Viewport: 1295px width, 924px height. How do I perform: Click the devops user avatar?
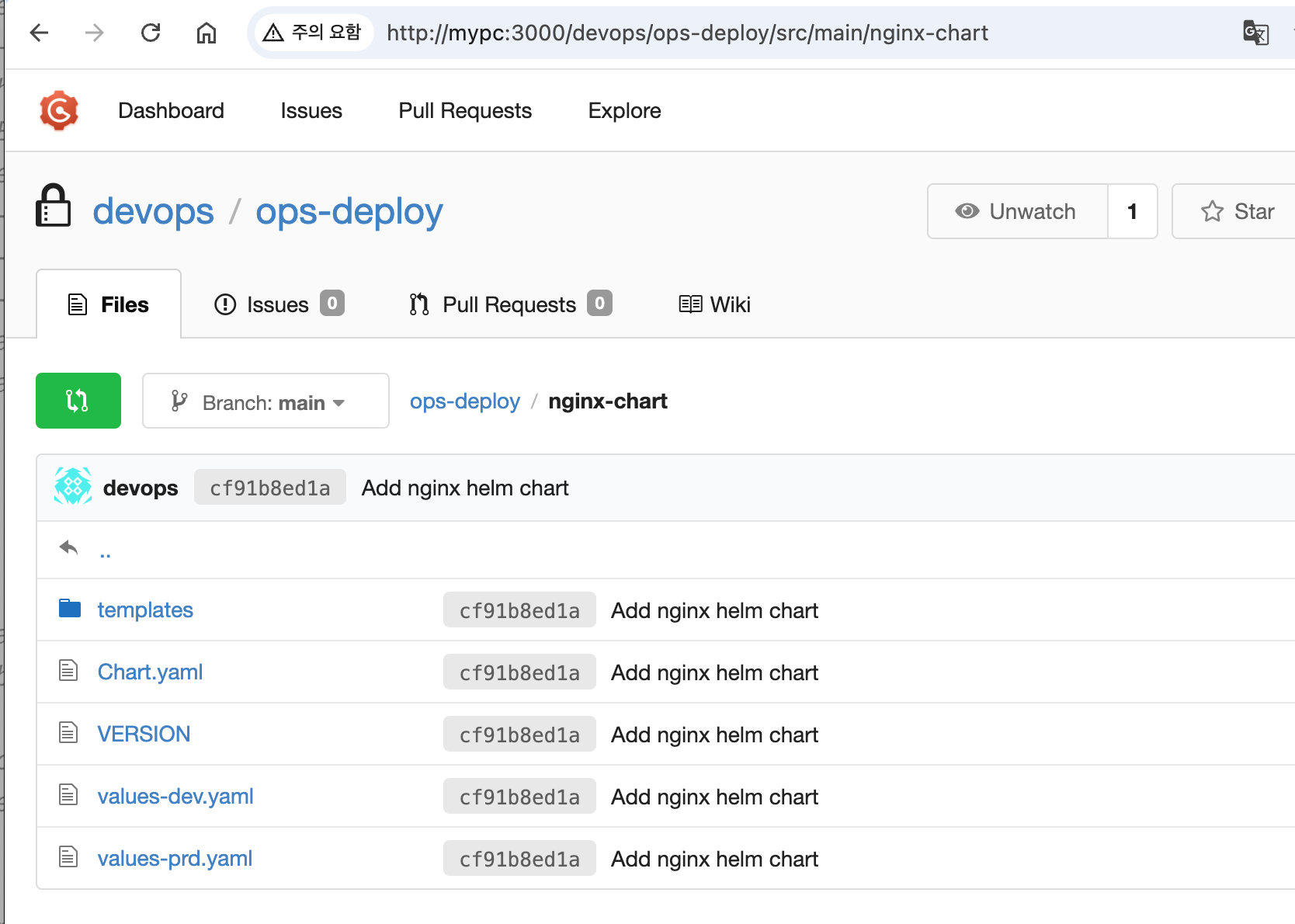tap(73, 487)
